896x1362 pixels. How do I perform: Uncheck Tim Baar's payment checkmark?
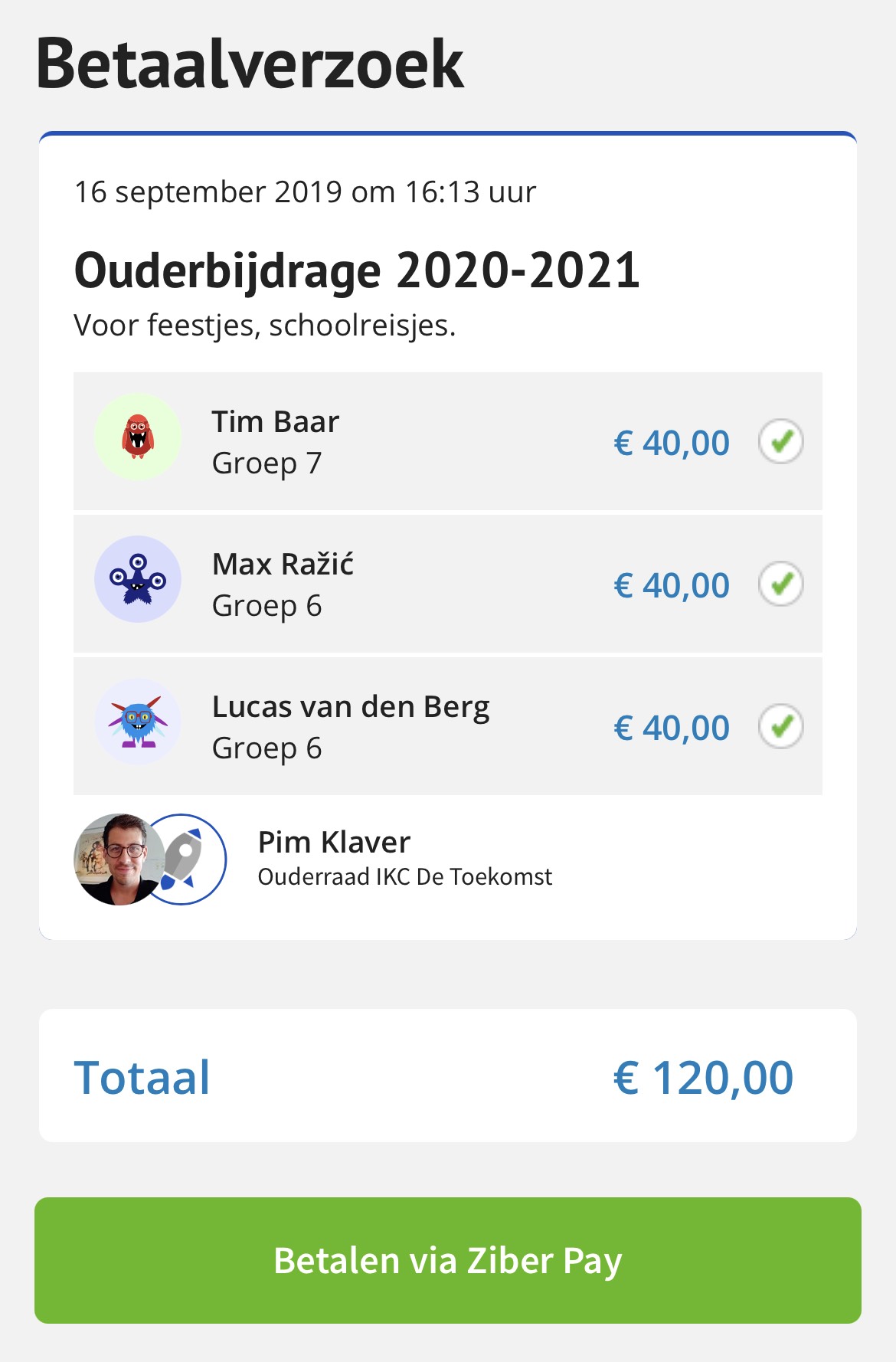(x=781, y=442)
